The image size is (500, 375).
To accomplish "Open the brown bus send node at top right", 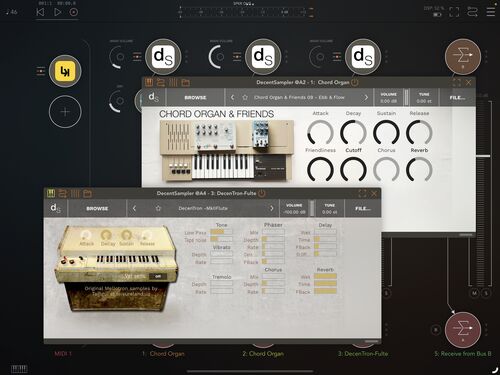I will point(463,56).
